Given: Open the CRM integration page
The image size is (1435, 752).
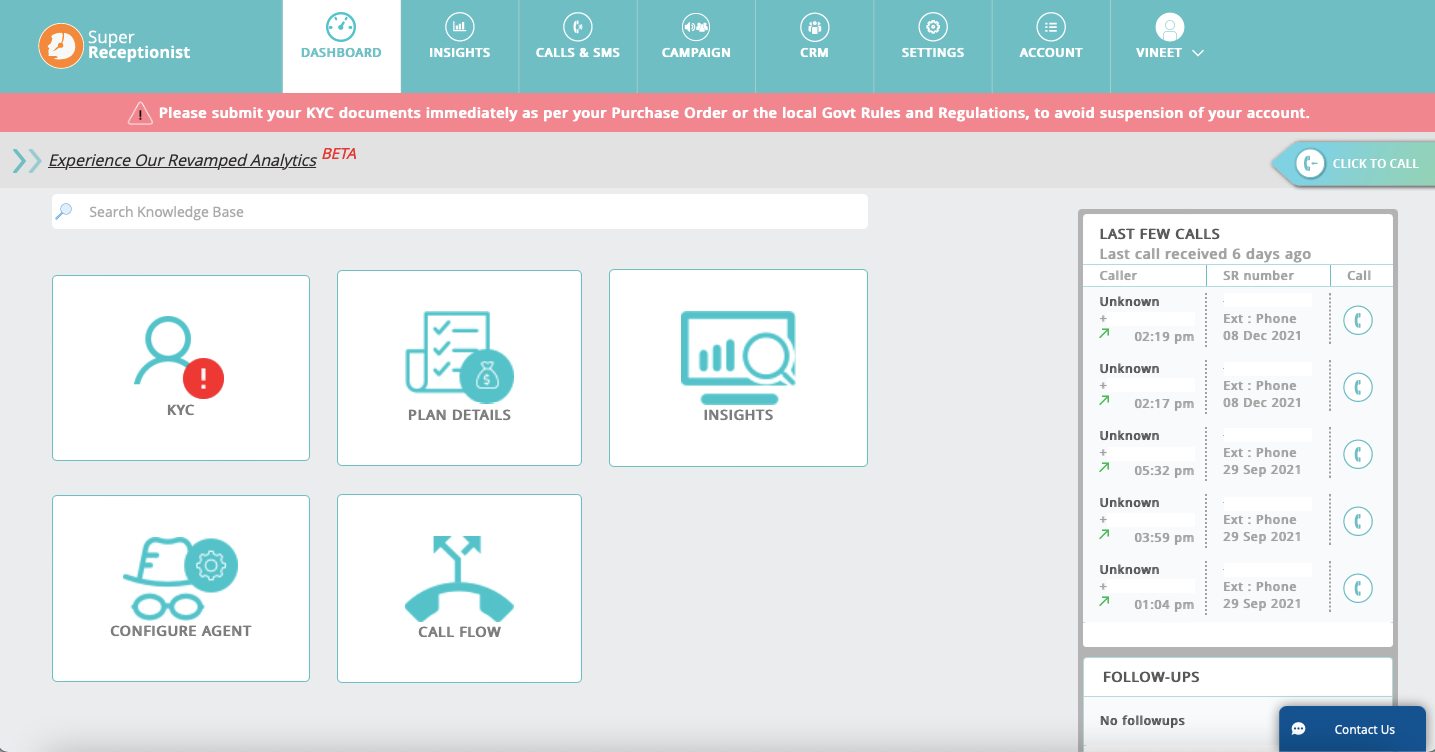Looking at the screenshot, I should pos(814,40).
